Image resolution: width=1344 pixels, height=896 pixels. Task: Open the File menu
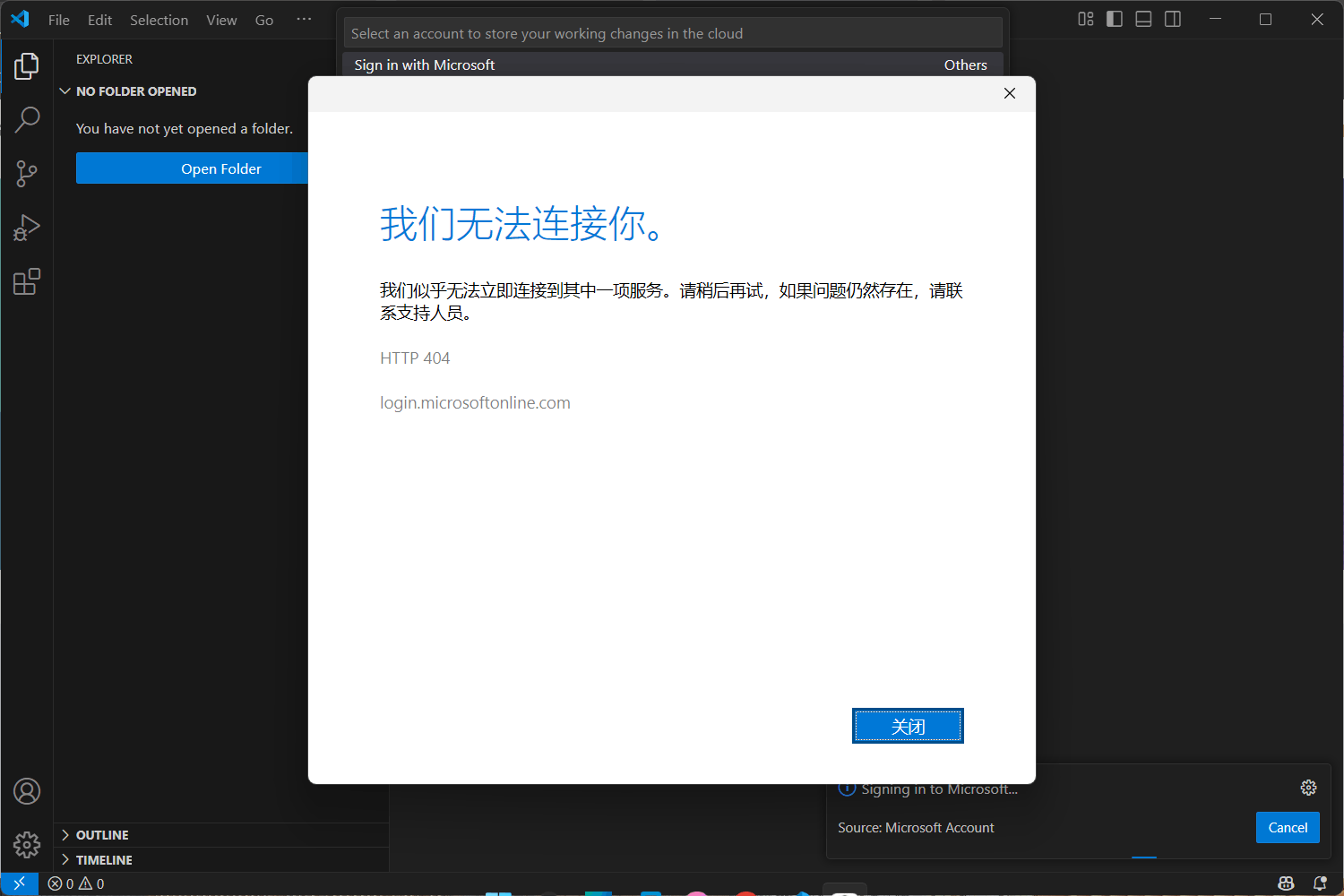(58, 20)
